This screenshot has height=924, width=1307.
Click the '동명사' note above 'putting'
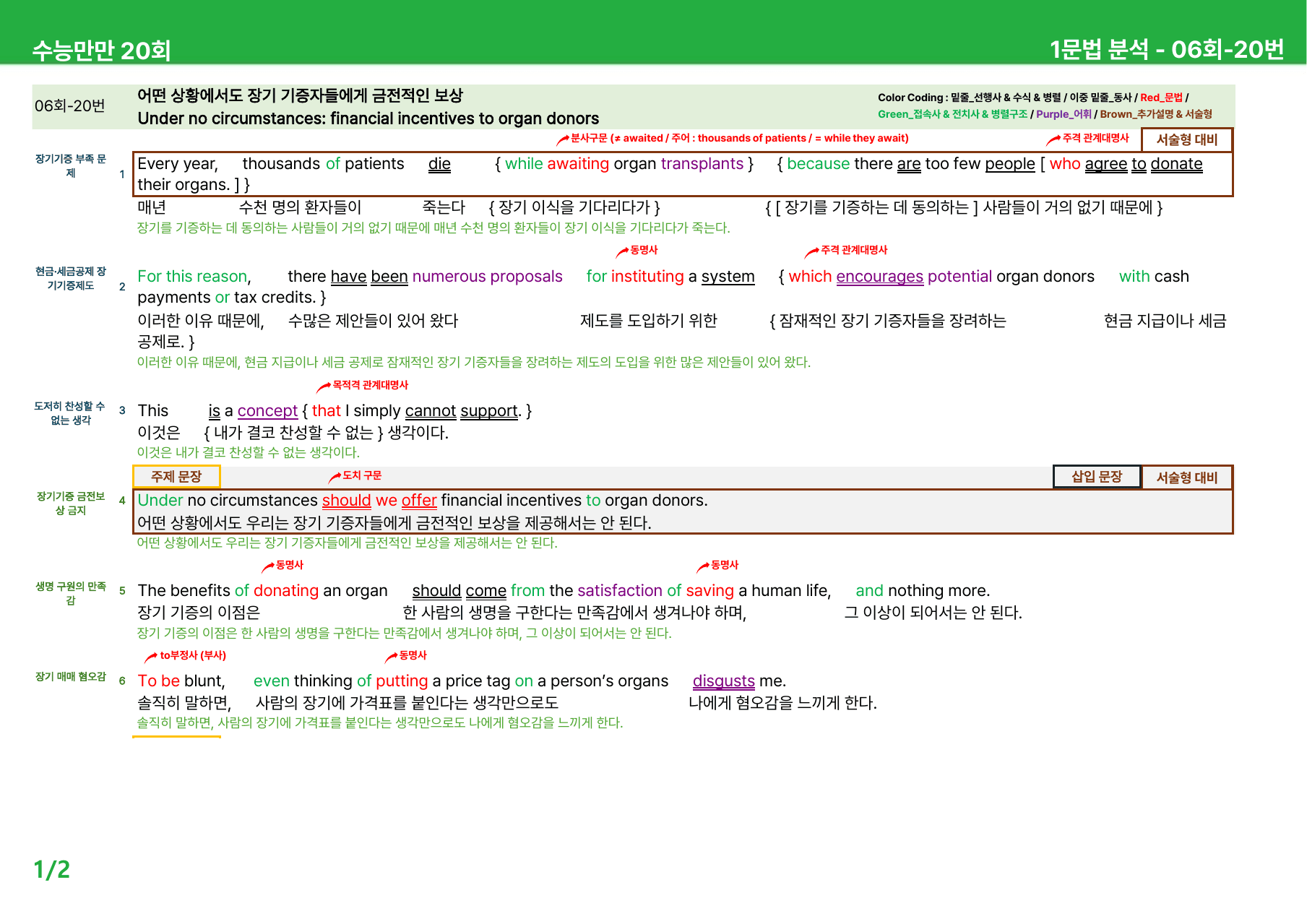pos(406,655)
